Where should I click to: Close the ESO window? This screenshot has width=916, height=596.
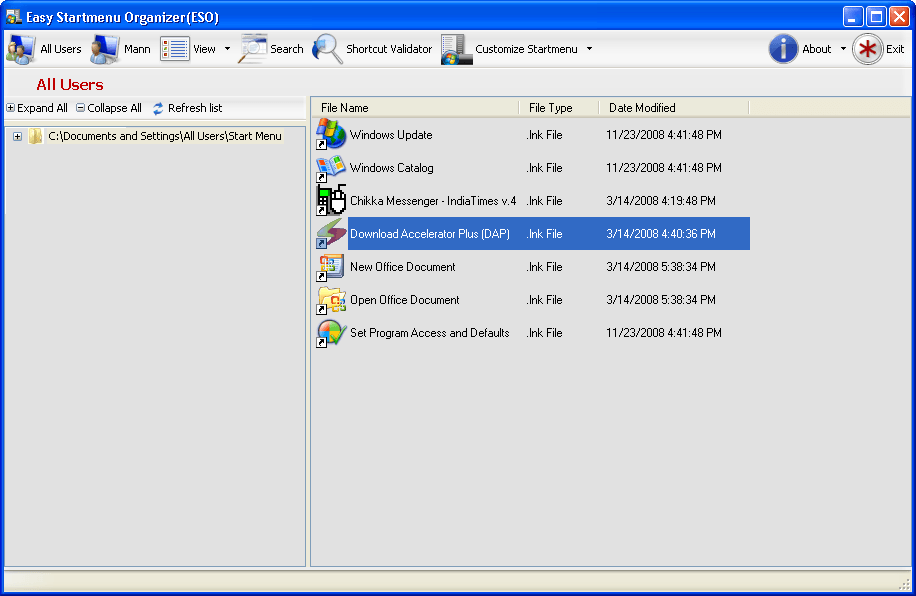tap(899, 16)
